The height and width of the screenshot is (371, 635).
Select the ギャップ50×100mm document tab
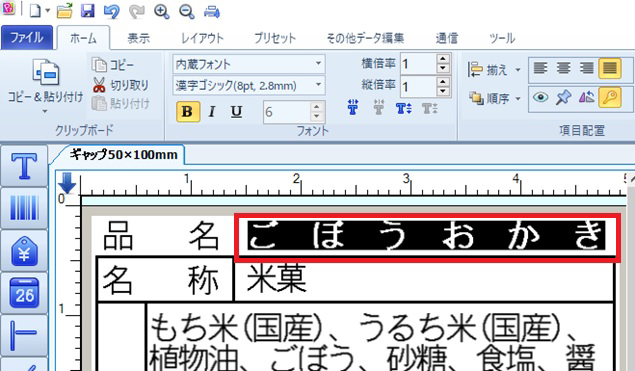pos(123,155)
